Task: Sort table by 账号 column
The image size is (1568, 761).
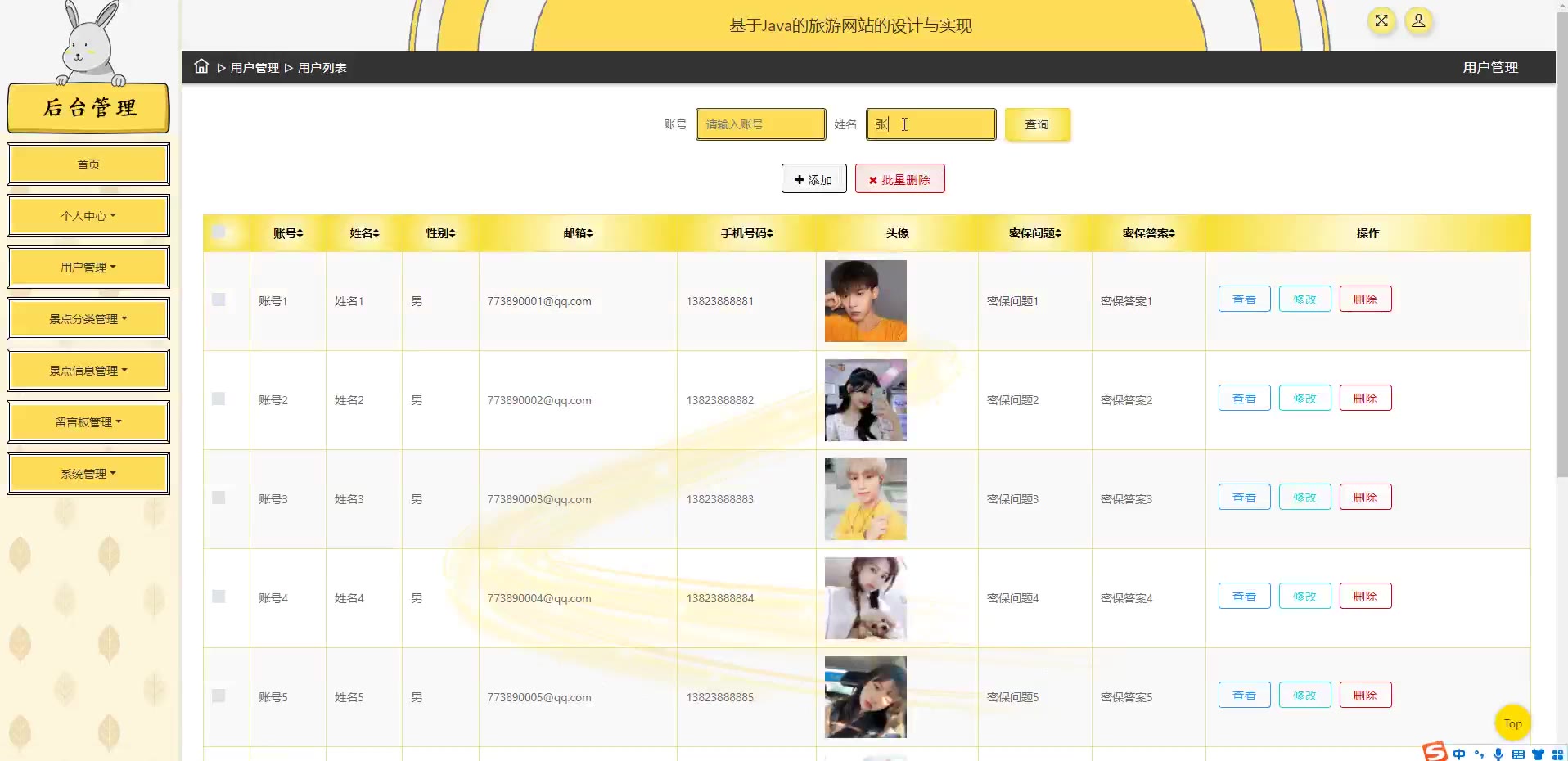Action: pos(288,233)
